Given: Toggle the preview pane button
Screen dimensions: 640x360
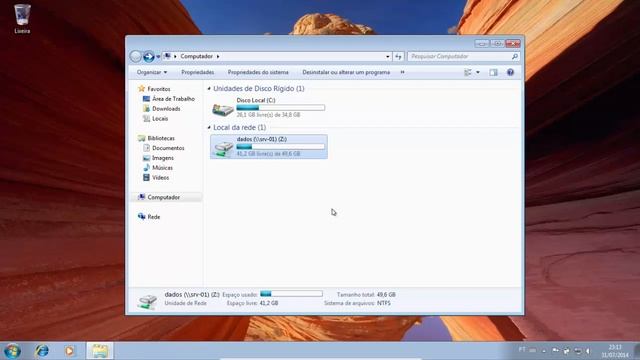Looking at the screenshot, I should click(493, 72).
